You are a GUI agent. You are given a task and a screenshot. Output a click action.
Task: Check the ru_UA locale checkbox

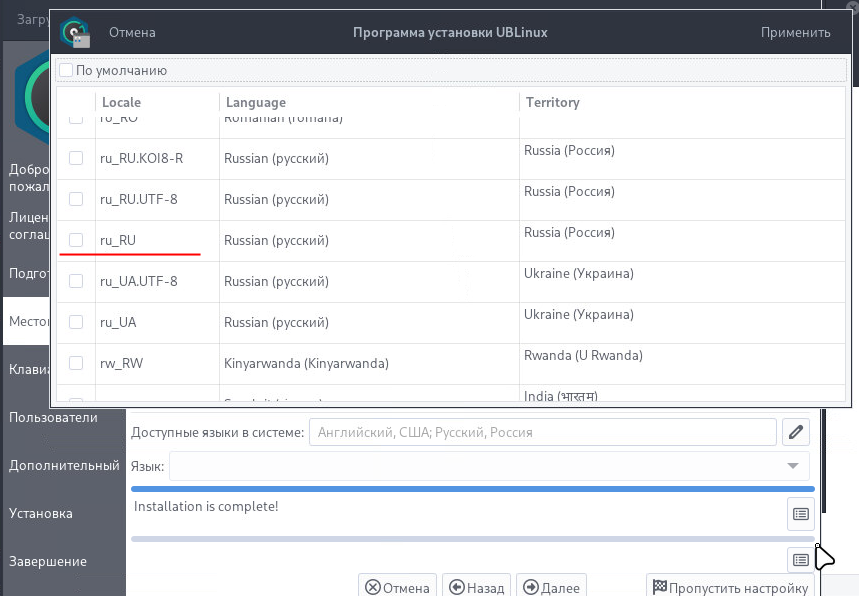pos(76,323)
